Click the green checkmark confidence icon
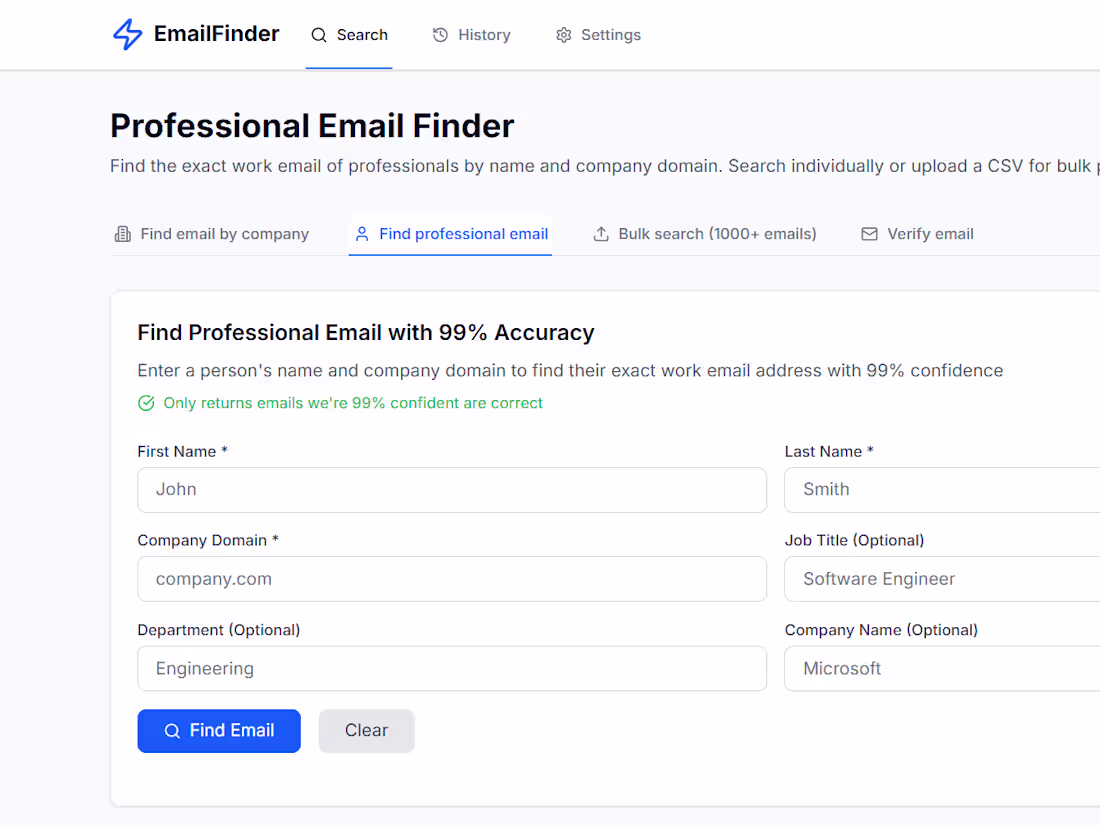This screenshot has width=1100, height=825. (x=146, y=403)
